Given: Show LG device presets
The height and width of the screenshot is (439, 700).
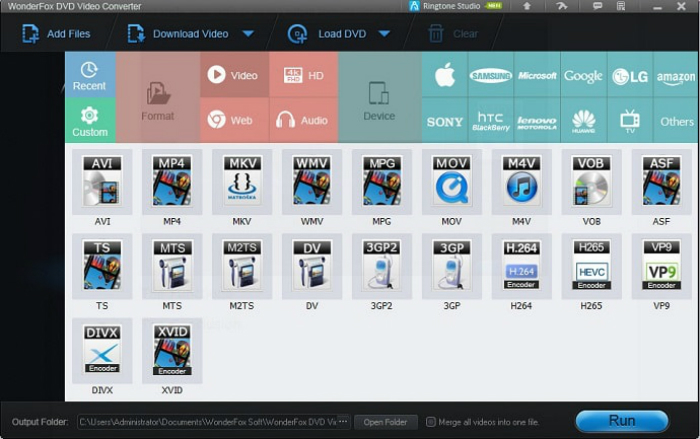Looking at the screenshot, I should click(x=630, y=75).
